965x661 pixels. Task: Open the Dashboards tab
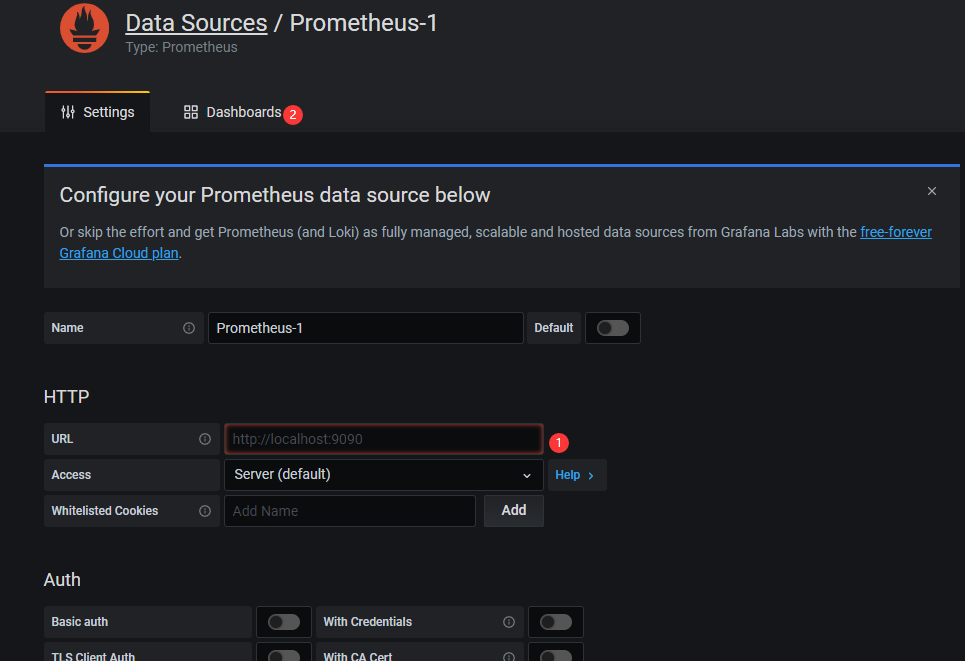click(233, 112)
